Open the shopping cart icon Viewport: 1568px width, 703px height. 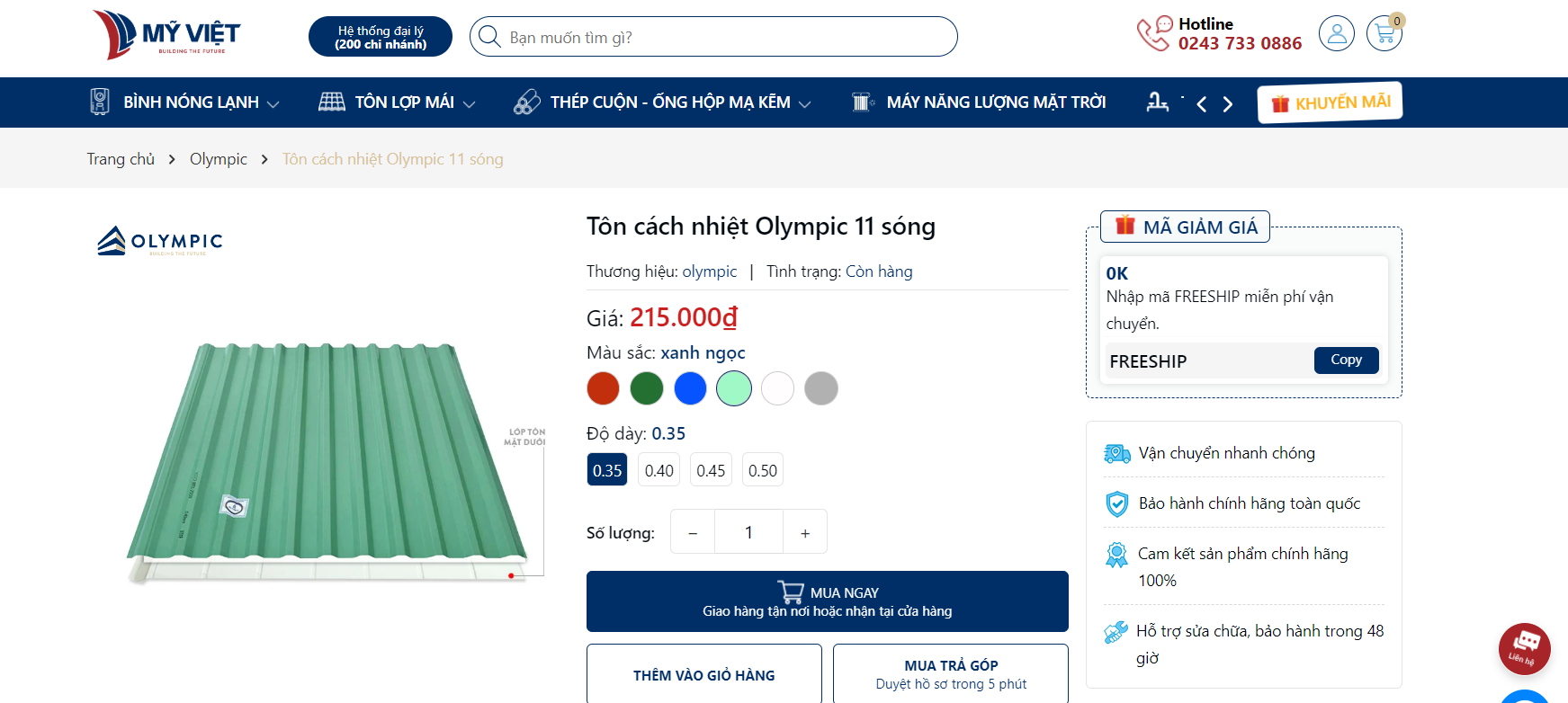(x=1384, y=34)
